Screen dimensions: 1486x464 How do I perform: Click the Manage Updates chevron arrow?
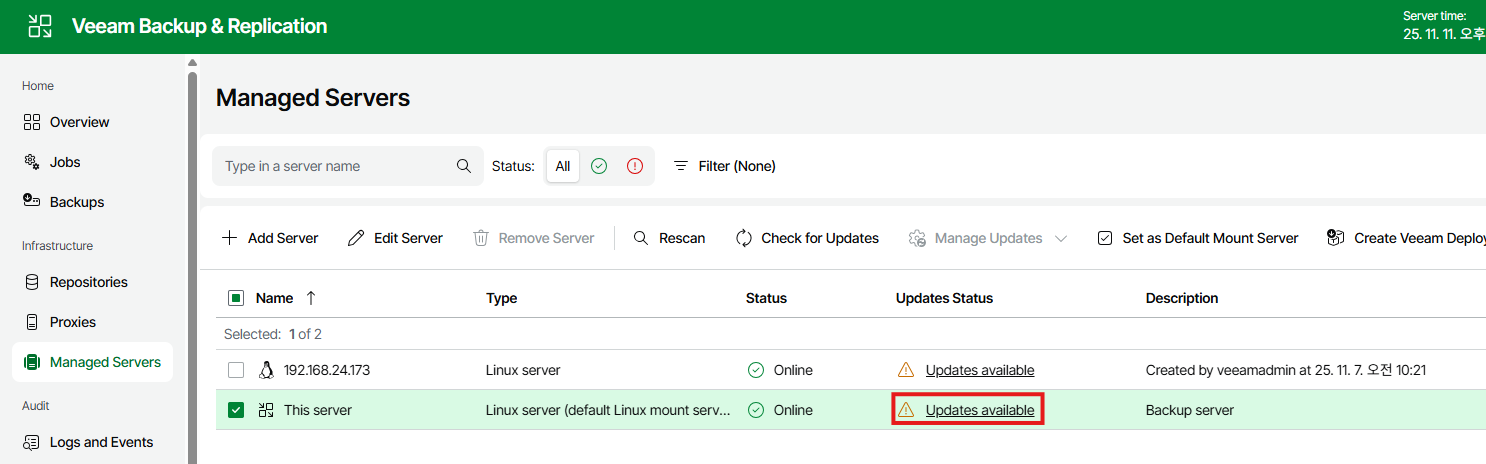(1061, 238)
